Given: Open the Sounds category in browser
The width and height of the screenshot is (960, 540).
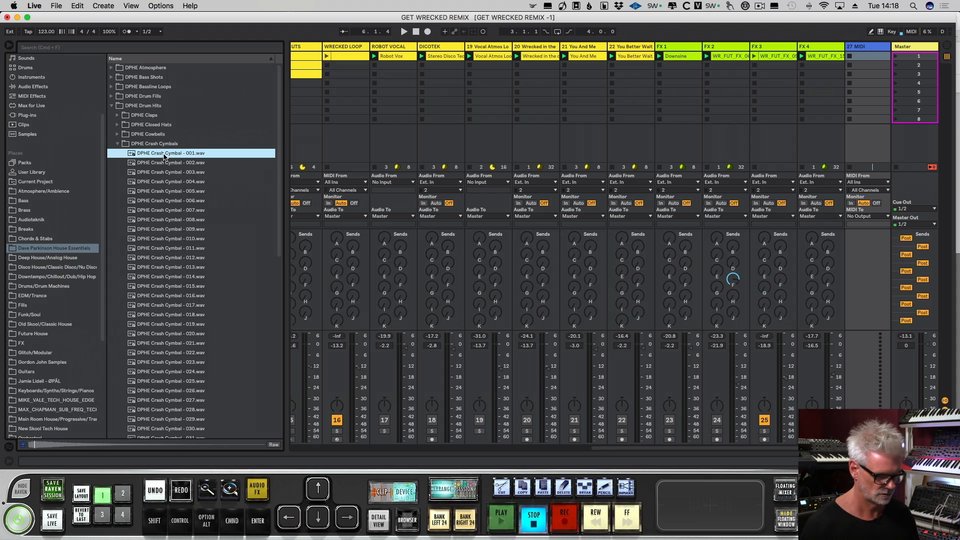Looking at the screenshot, I should coord(26,58).
